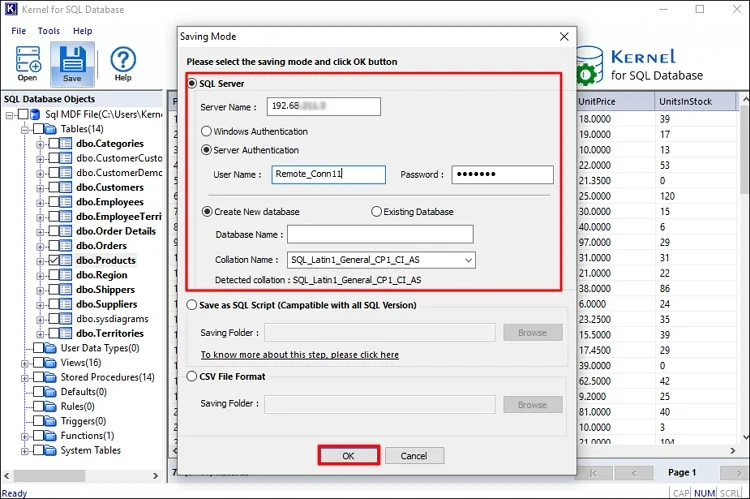Click the data grid vertical scrollbar thumb

(745, 149)
